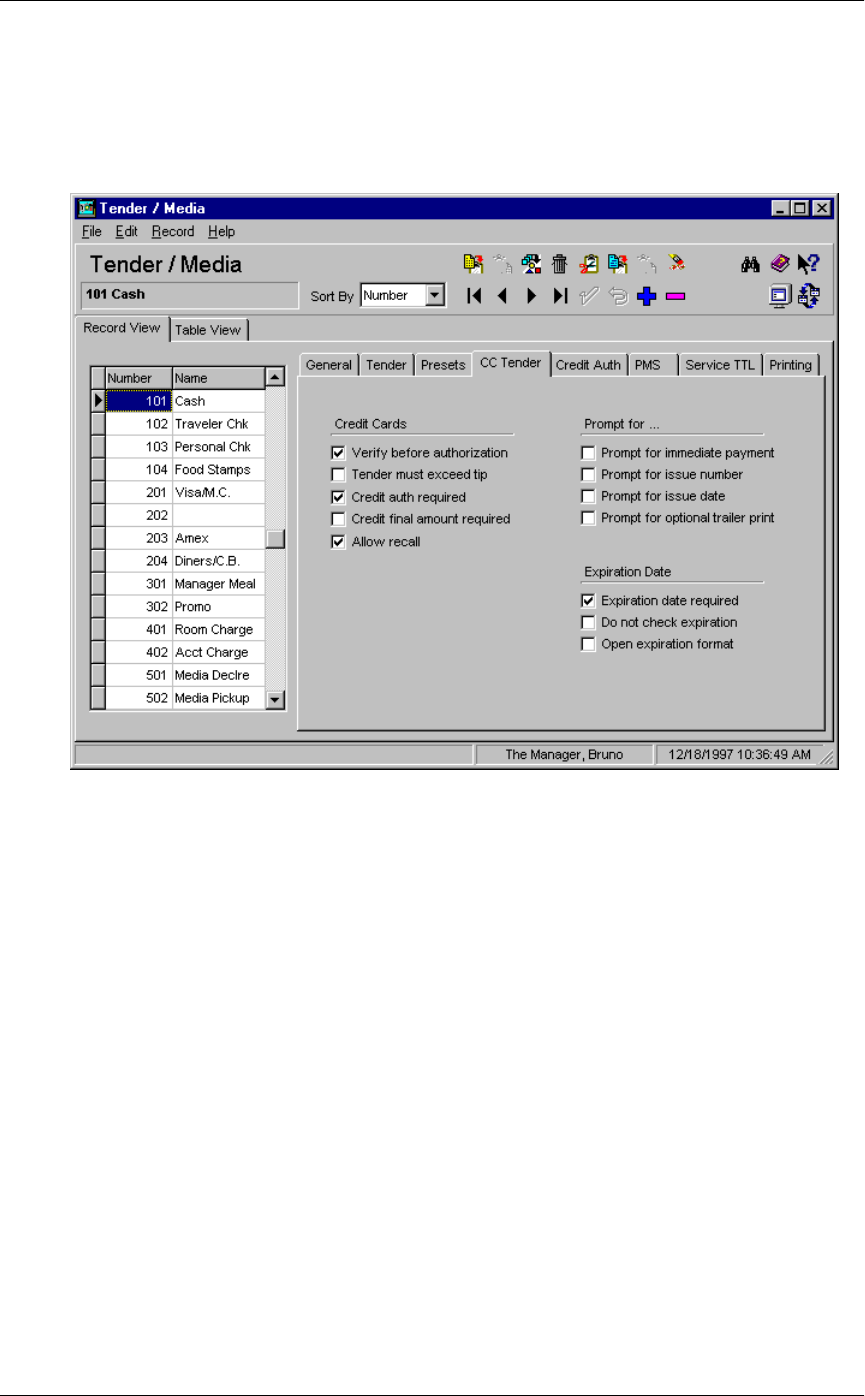
Task: Go to previous record arrow
Action: tap(503, 296)
